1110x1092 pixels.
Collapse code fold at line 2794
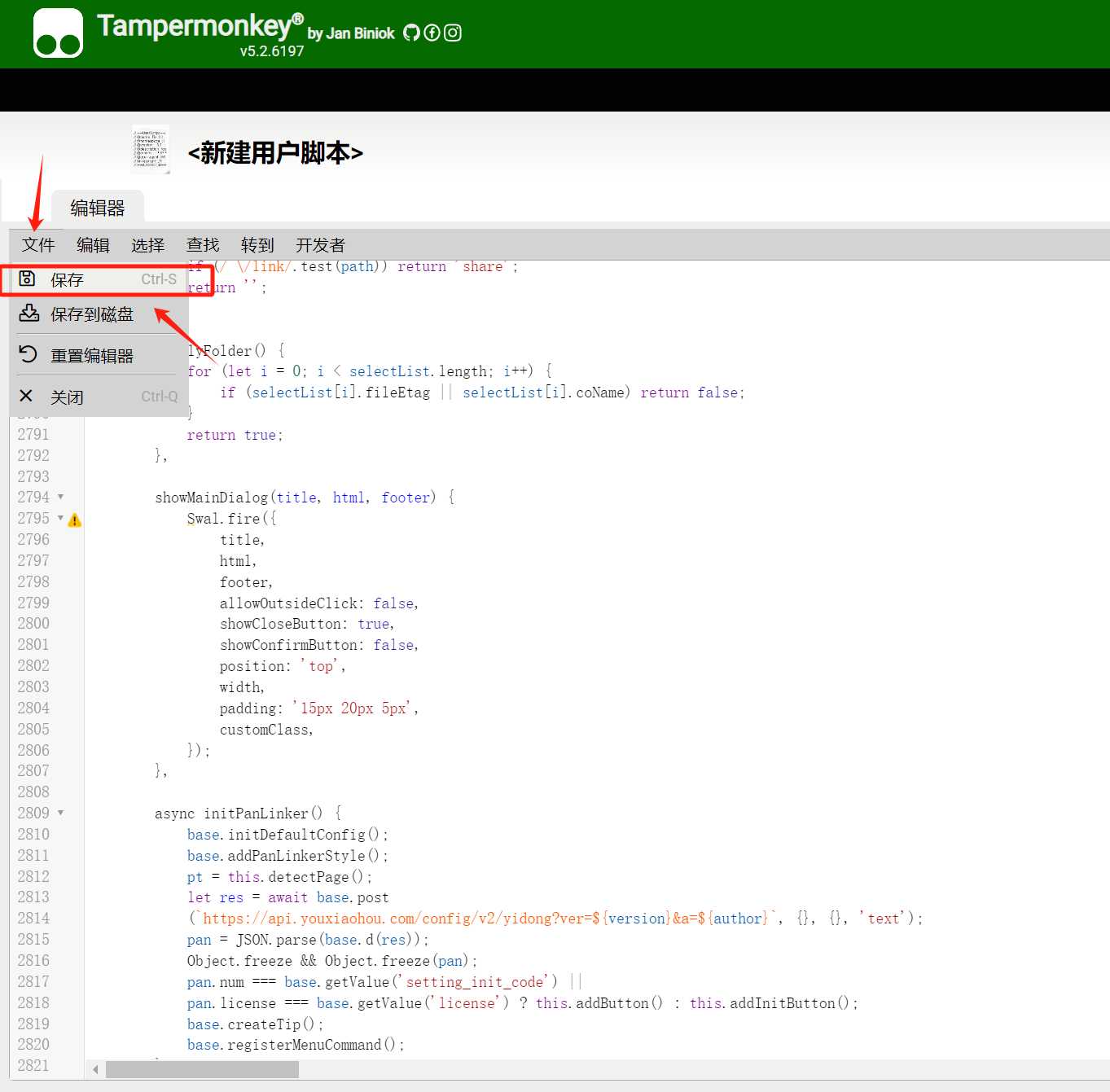(60, 497)
